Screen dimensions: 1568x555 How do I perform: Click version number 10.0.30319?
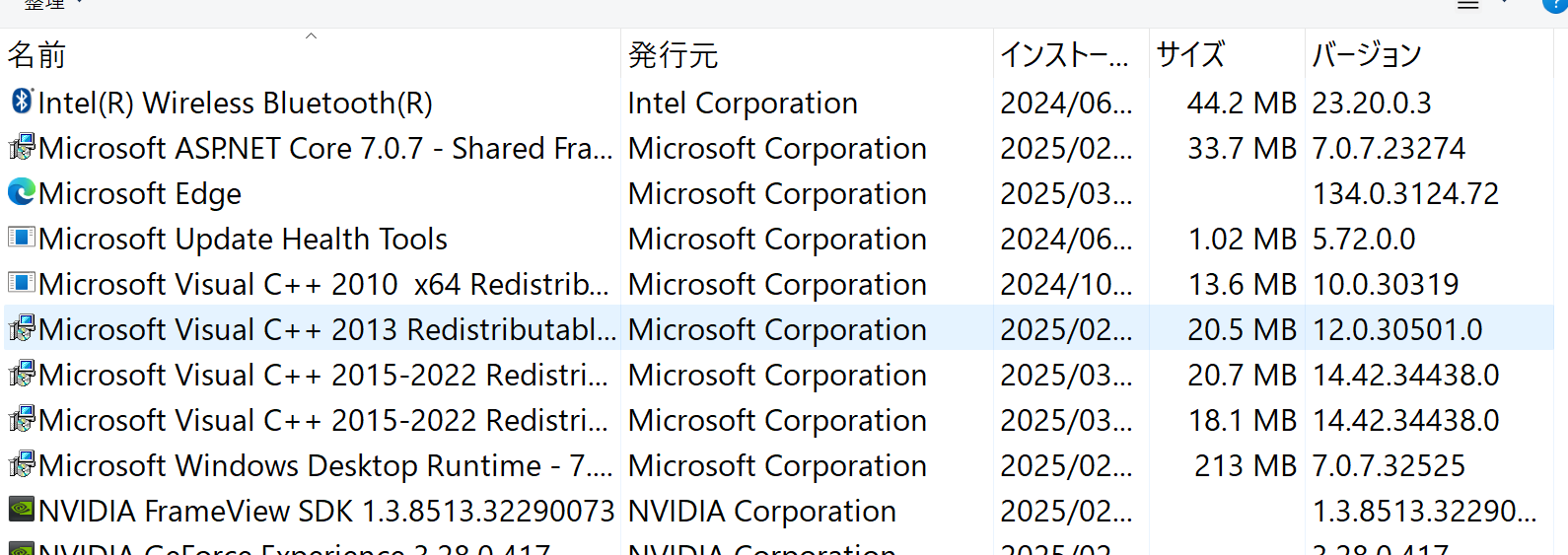[1386, 284]
